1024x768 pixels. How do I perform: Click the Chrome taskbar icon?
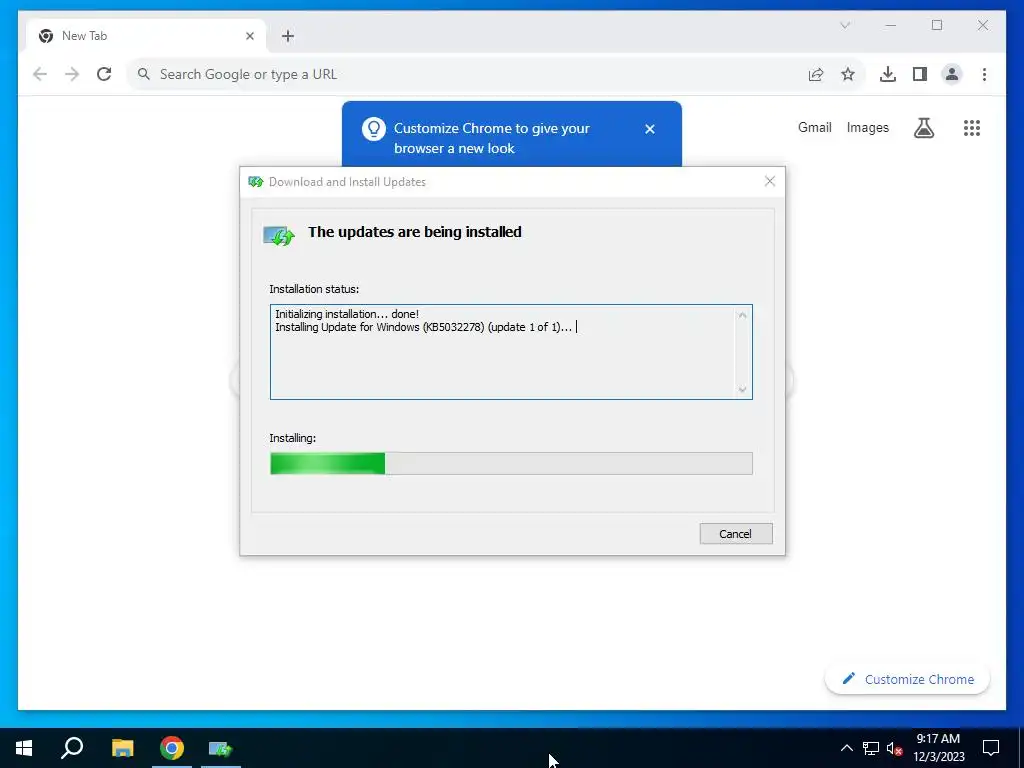click(x=172, y=748)
